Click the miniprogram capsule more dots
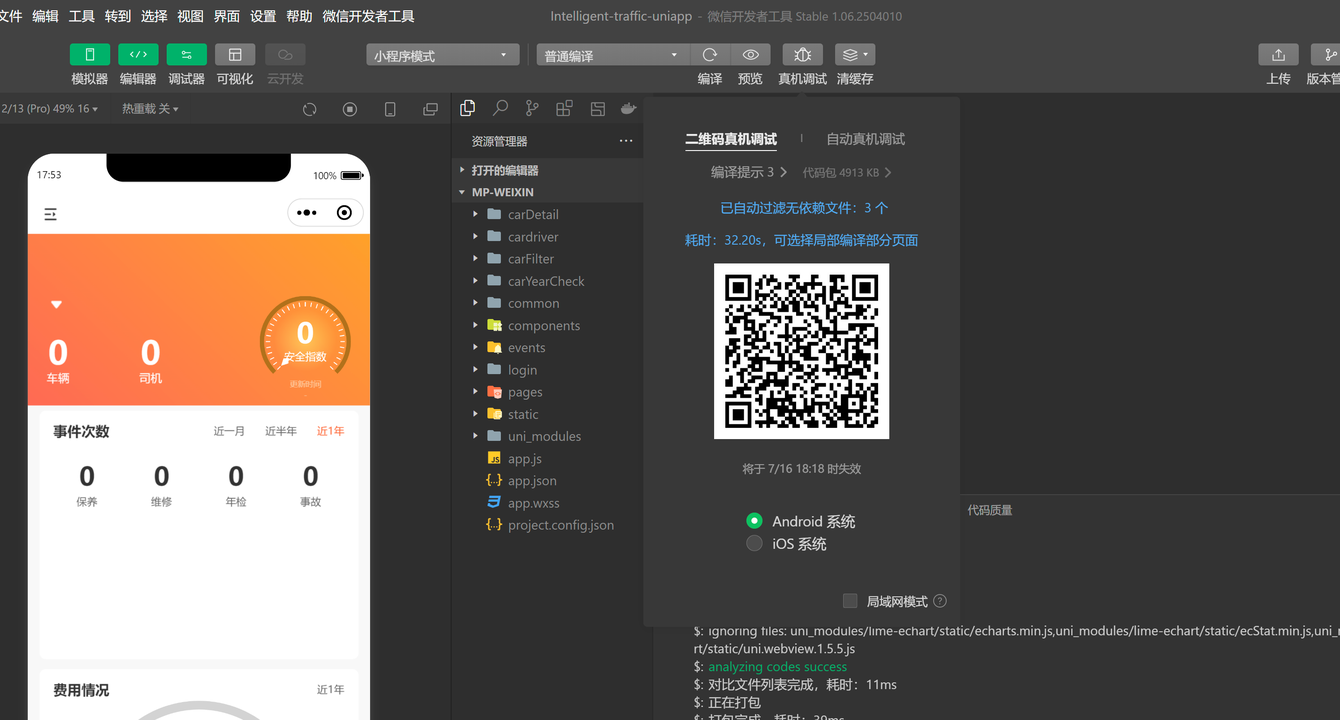The image size is (1340, 720). pyautogui.click(x=307, y=213)
